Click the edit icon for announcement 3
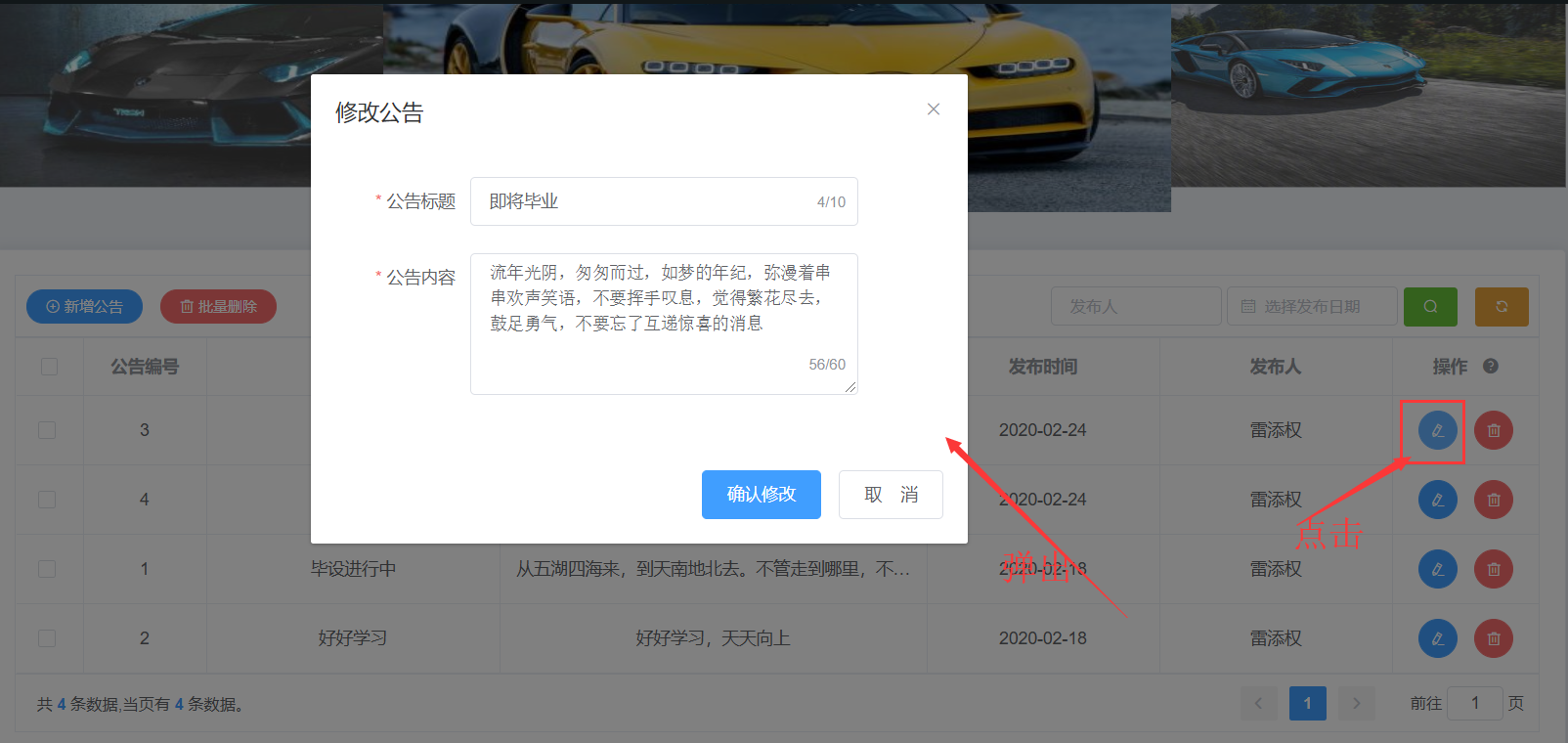The width and height of the screenshot is (1568, 743). (1437, 430)
